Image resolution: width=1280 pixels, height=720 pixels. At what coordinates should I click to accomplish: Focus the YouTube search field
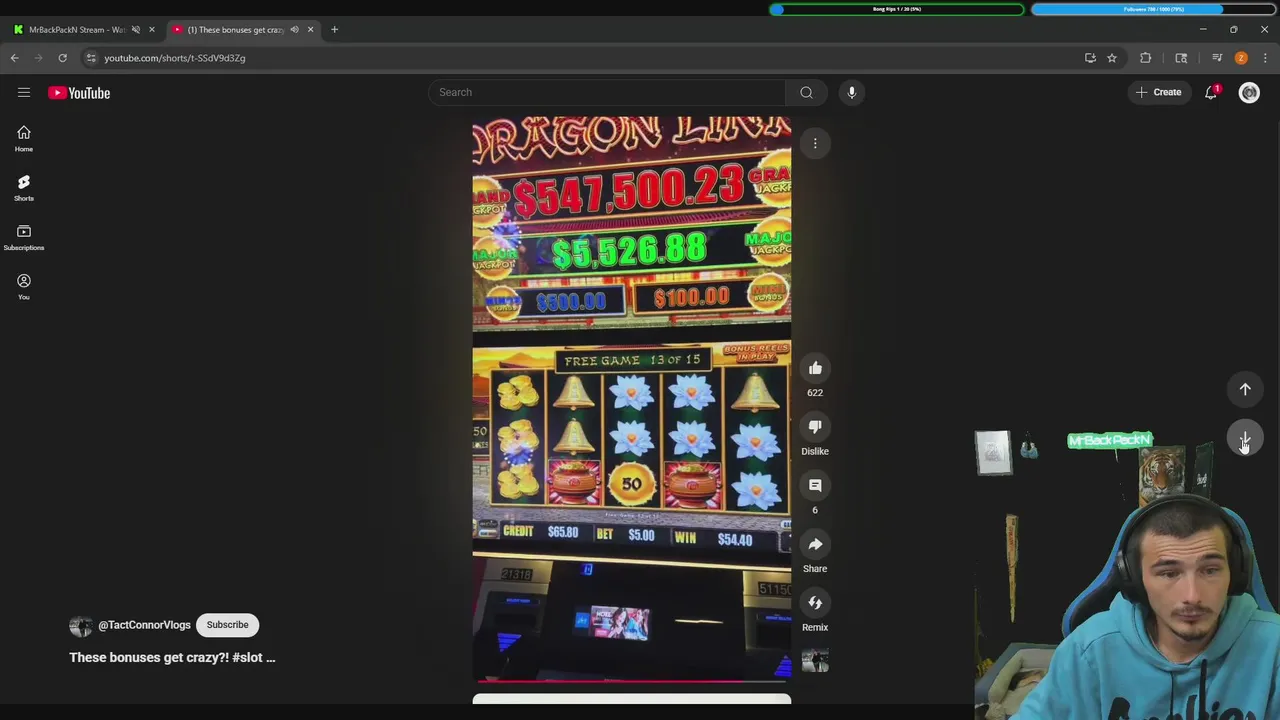tap(607, 92)
